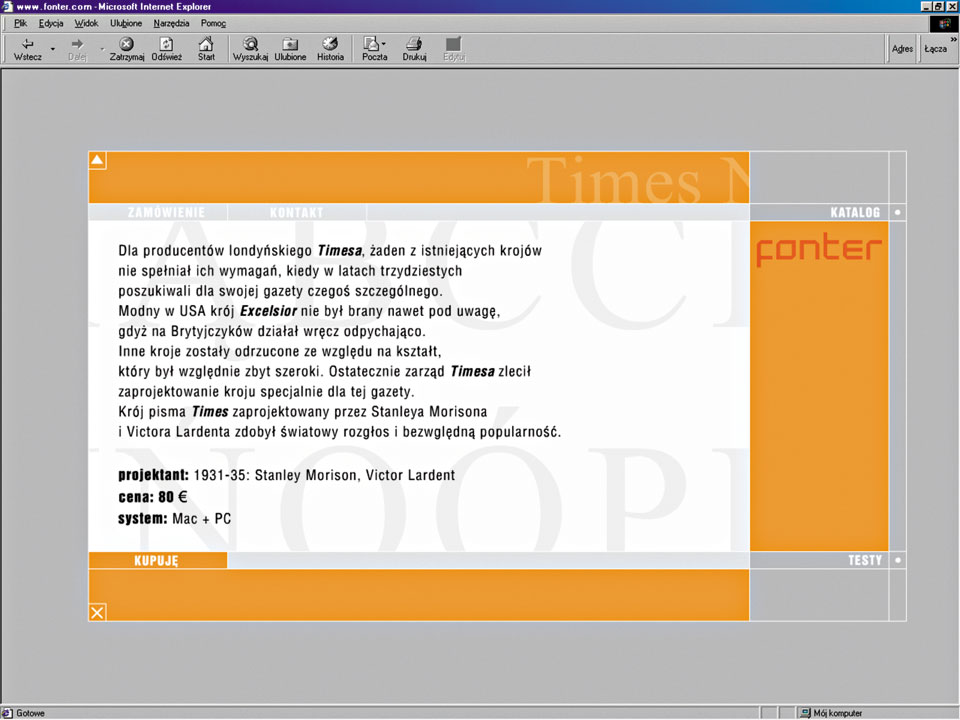Print the page with Drukuj

pos(414,49)
